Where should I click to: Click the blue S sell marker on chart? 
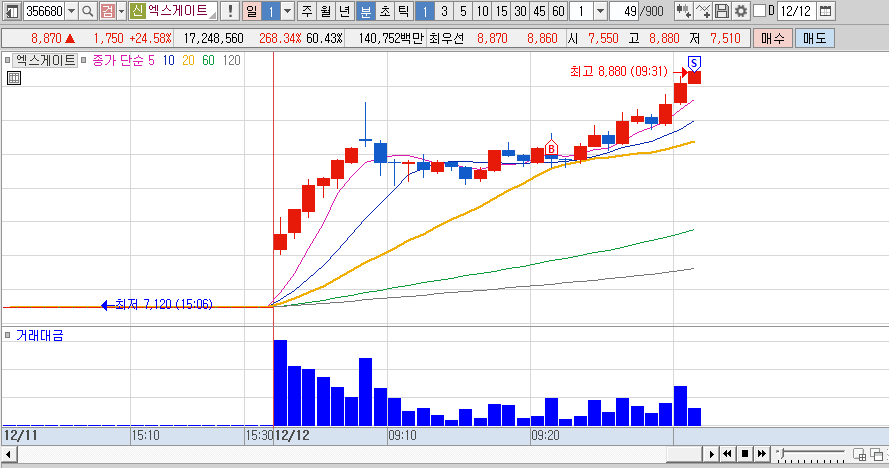point(694,63)
